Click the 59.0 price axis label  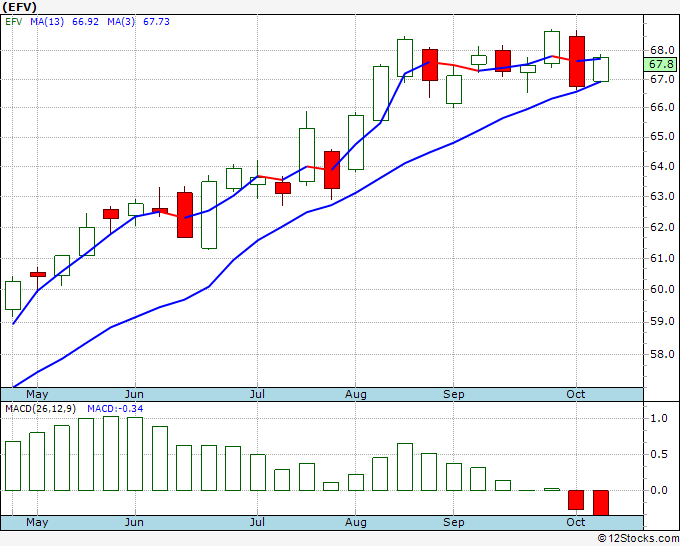(662, 321)
